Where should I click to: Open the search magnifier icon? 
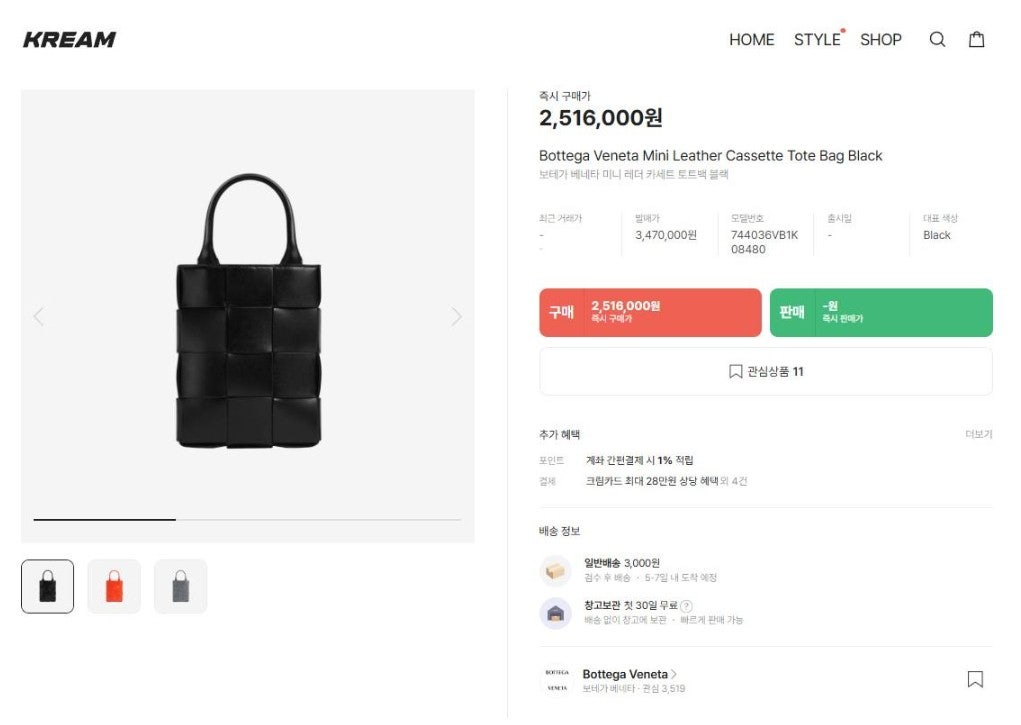tap(937, 40)
